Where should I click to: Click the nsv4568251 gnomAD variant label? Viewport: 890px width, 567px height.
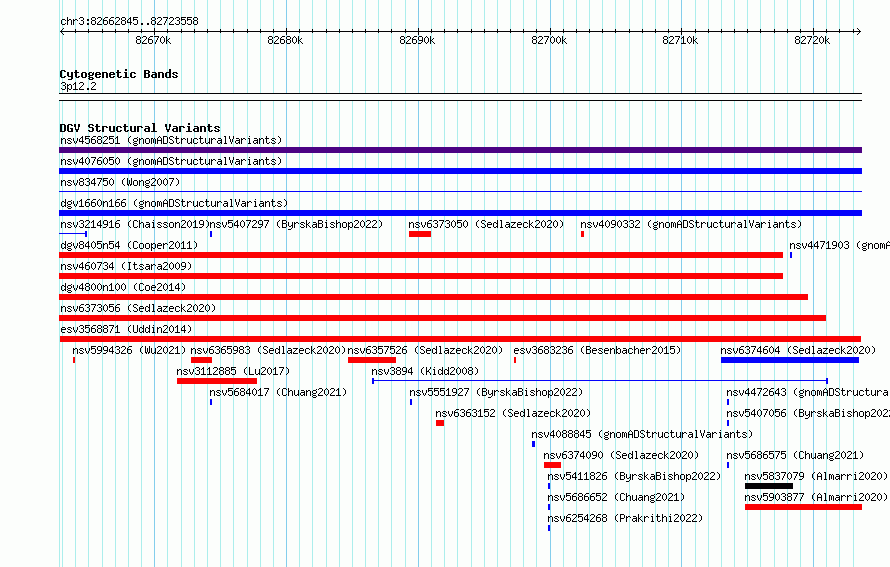[171, 140]
